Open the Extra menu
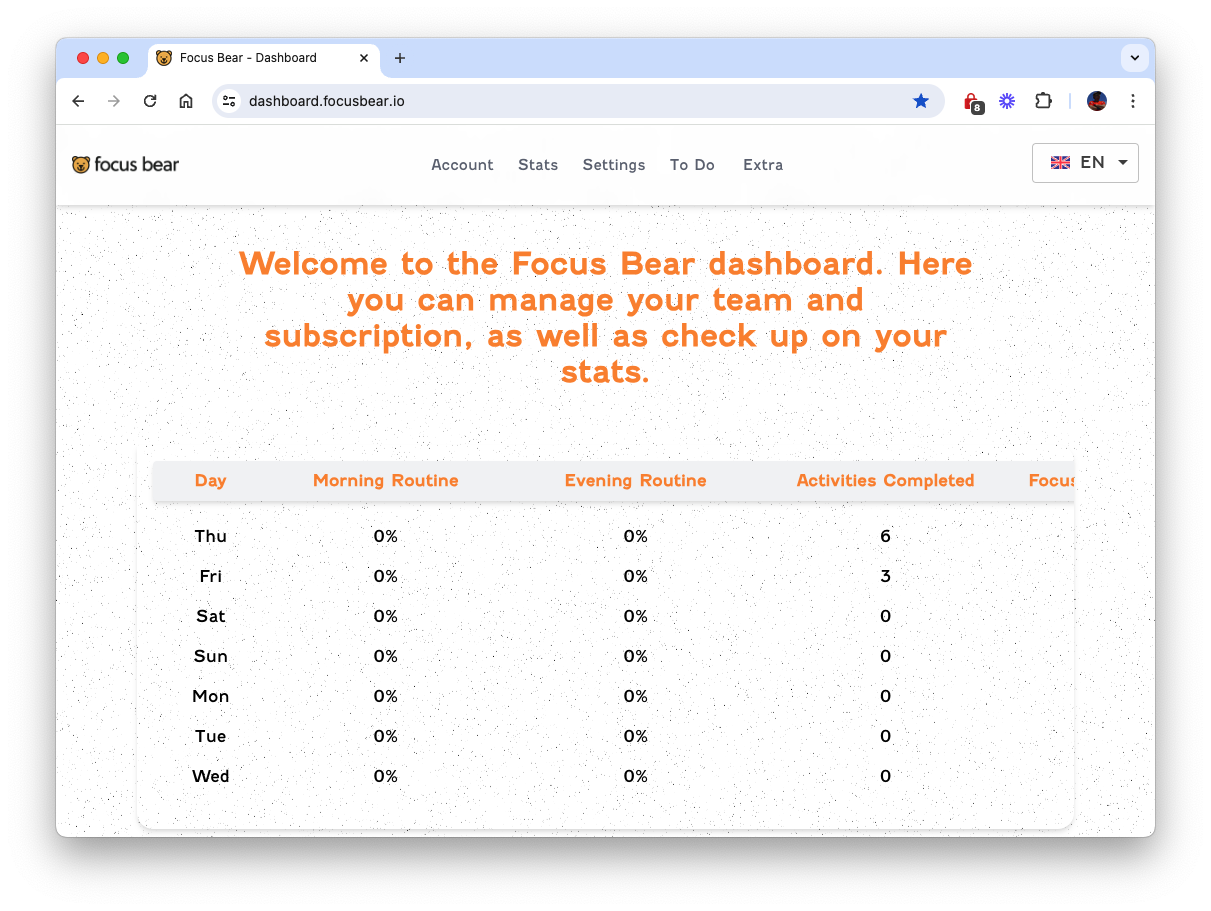1211x911 pixels. pos(763,165)
